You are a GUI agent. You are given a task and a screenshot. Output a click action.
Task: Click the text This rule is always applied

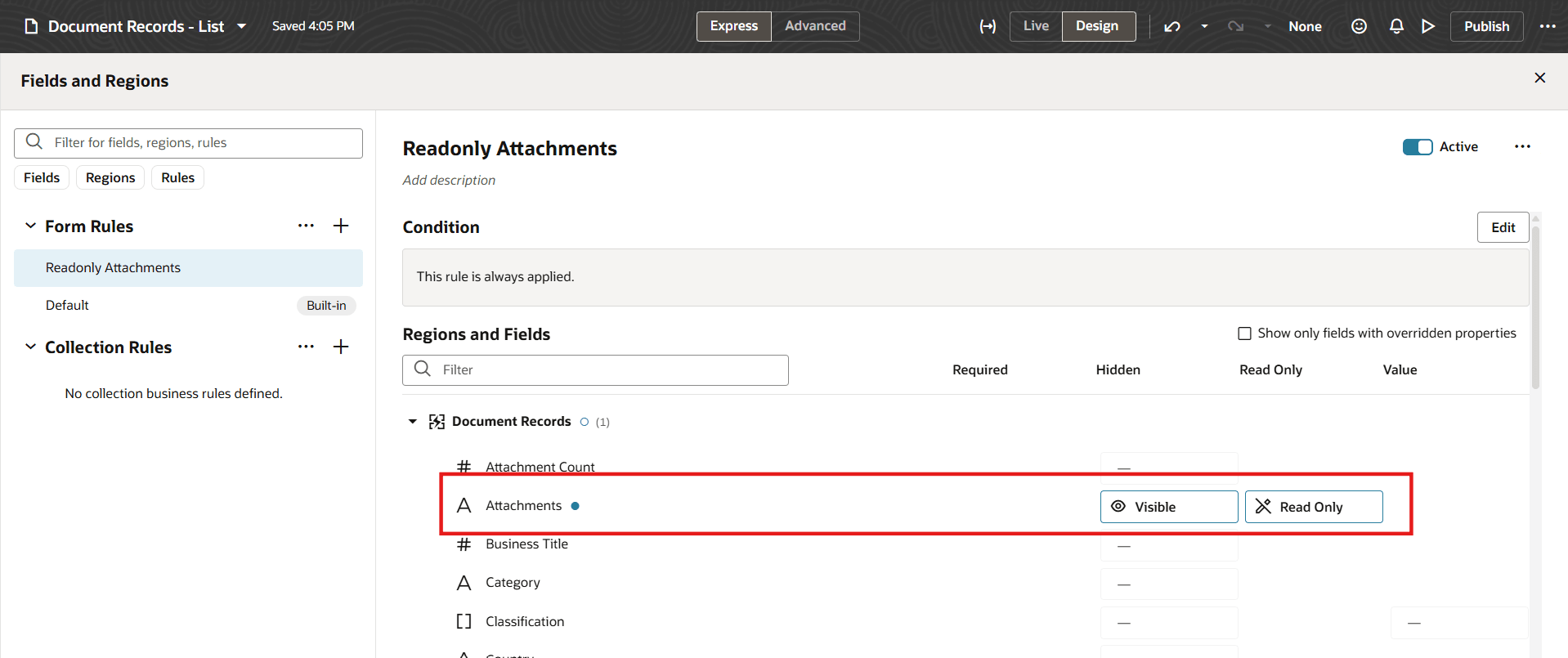coord(495,277)
